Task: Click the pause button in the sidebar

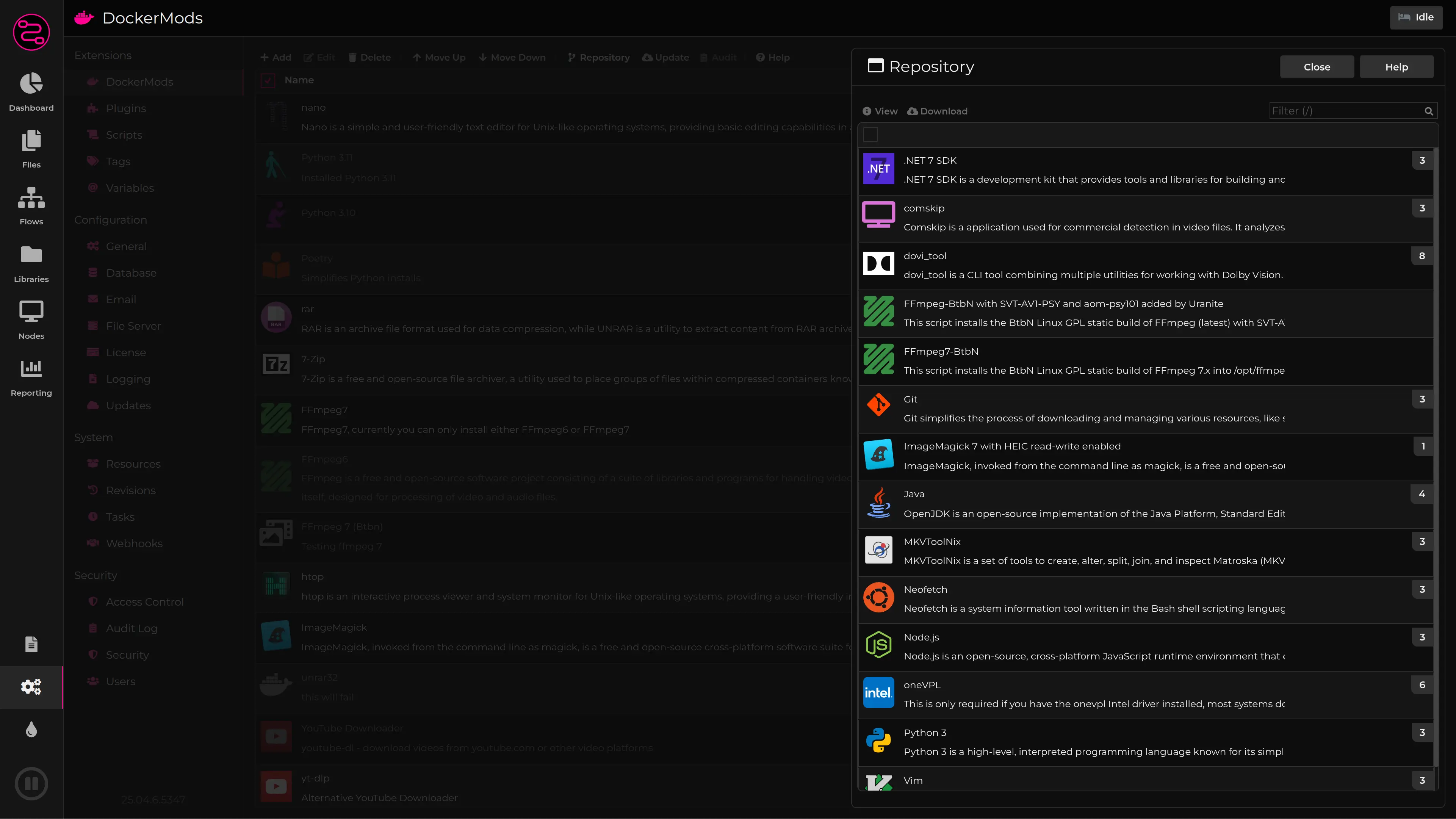Action: (x=31, y=783)
